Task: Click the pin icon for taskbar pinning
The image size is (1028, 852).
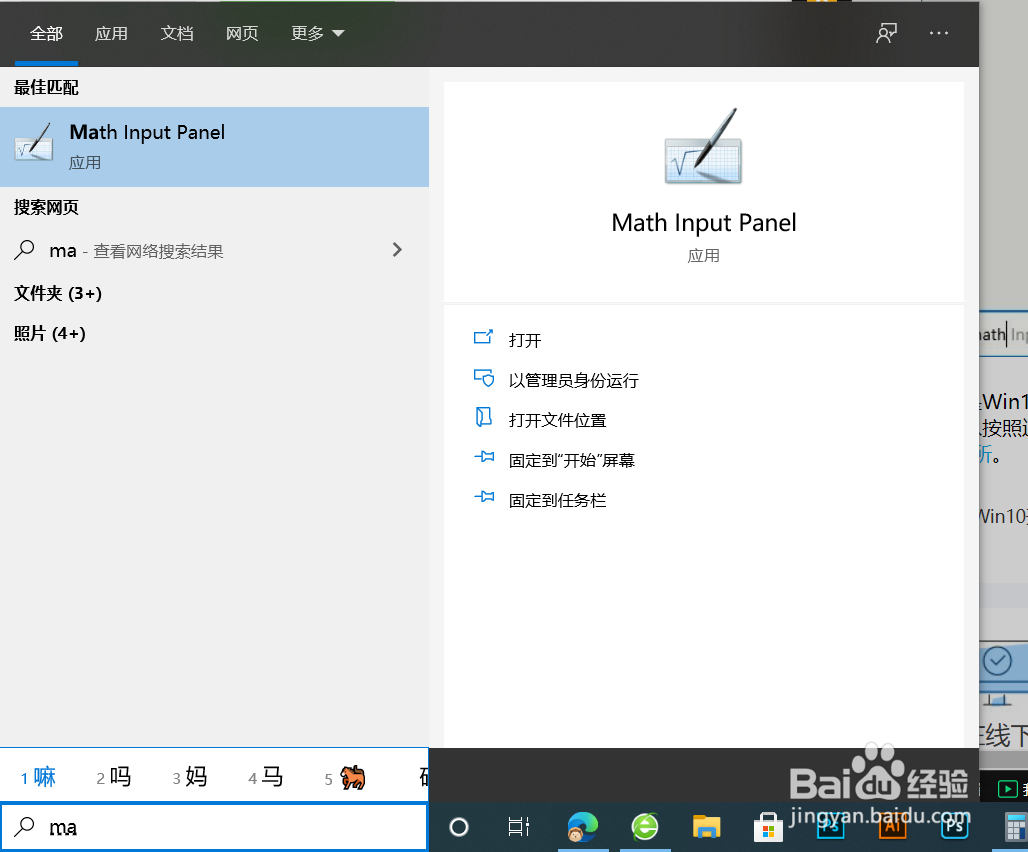Action: [484, 497]
